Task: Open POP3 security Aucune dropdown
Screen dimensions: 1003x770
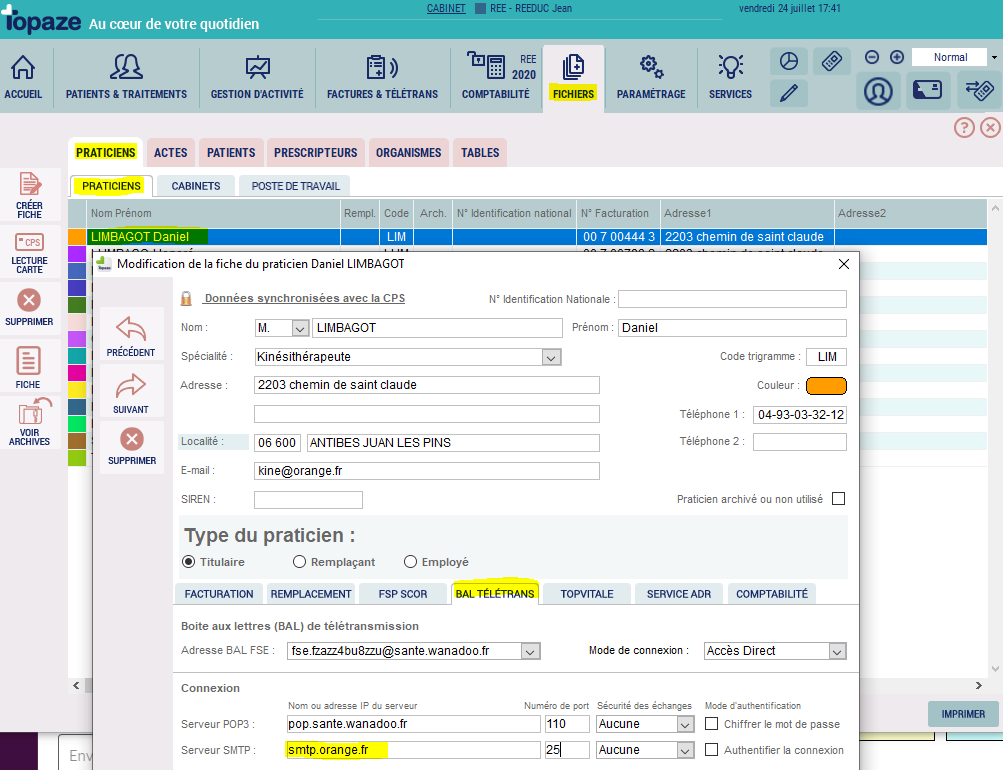Action: [x=685, y=724]
